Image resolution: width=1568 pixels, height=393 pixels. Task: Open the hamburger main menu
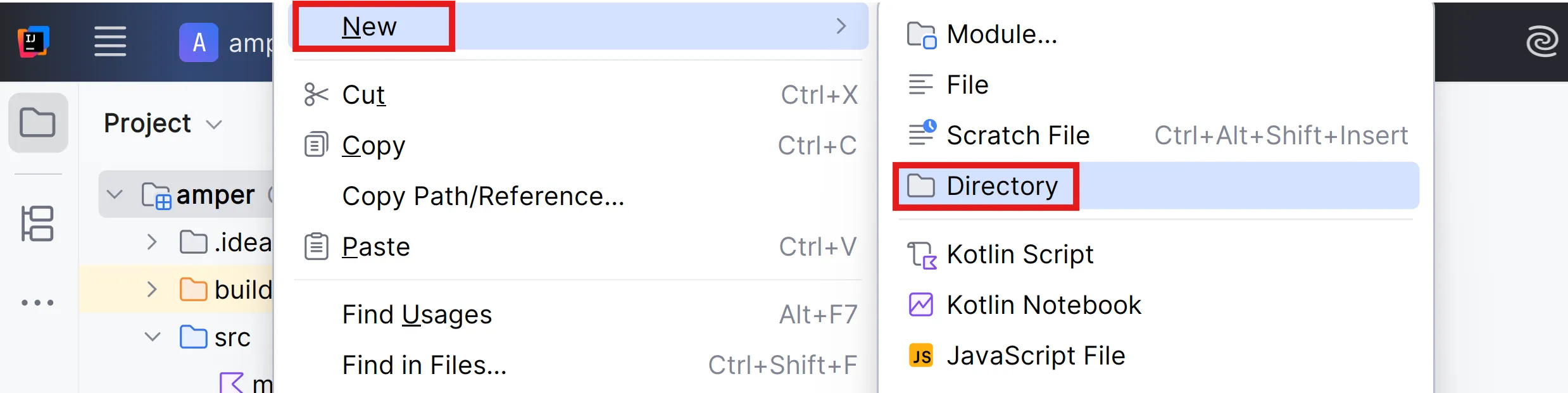[x=110, y=42]
